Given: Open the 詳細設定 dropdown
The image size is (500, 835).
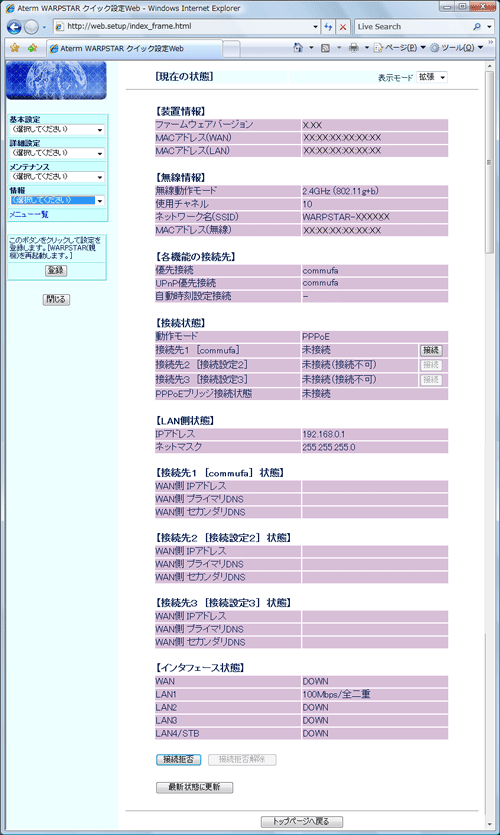Looking at the screenshot, I should point(57,153).
